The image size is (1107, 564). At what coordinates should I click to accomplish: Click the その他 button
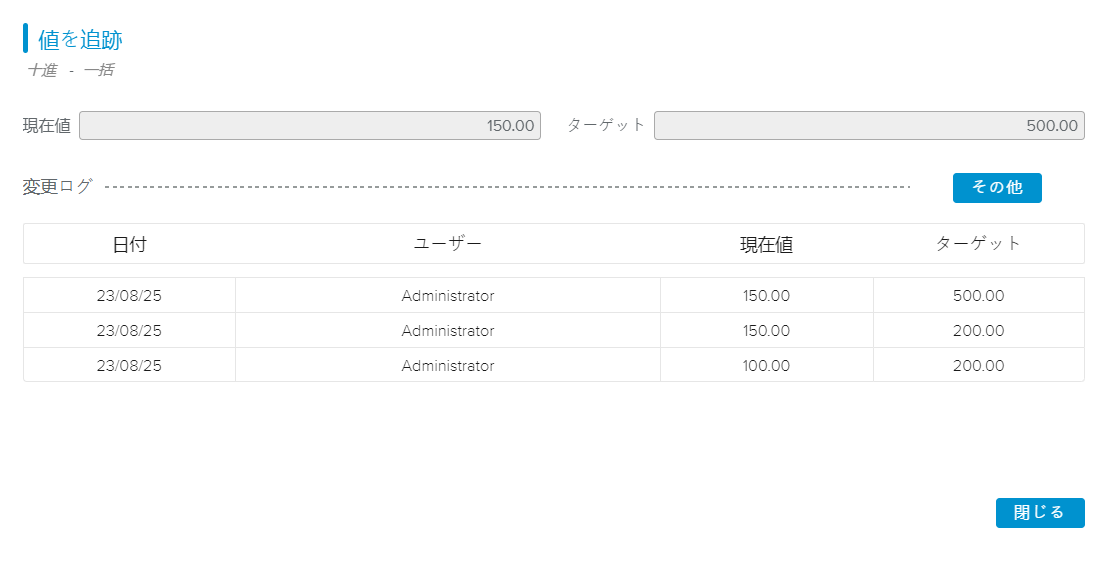[996, 188]
